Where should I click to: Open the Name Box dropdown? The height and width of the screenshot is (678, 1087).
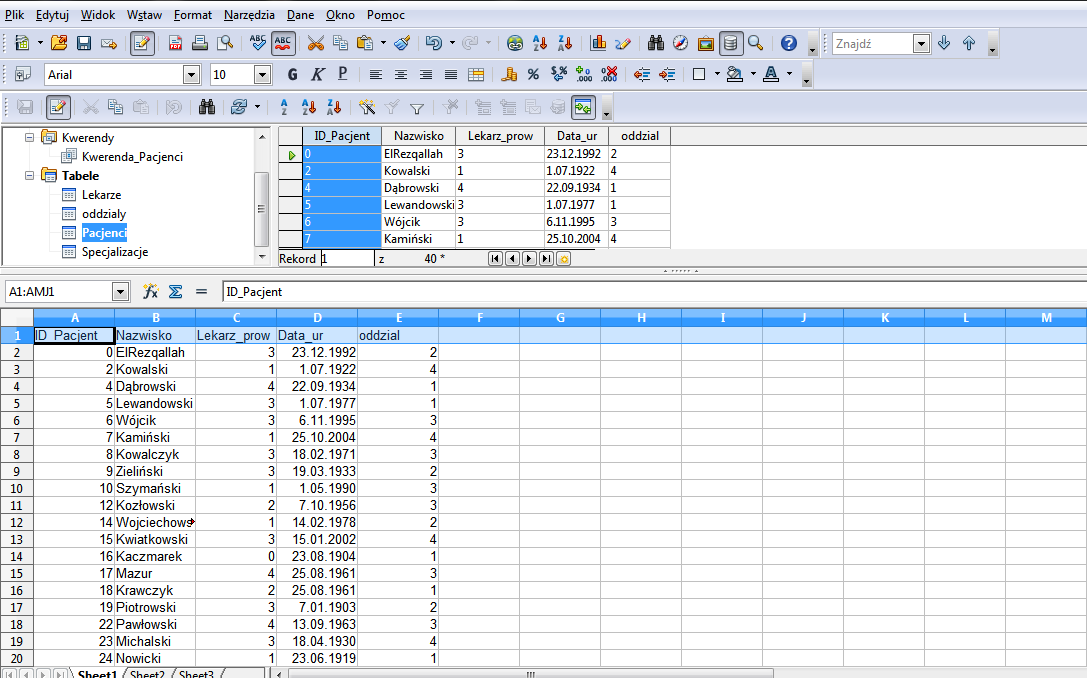pyautogui.click(x=121, y=292)
